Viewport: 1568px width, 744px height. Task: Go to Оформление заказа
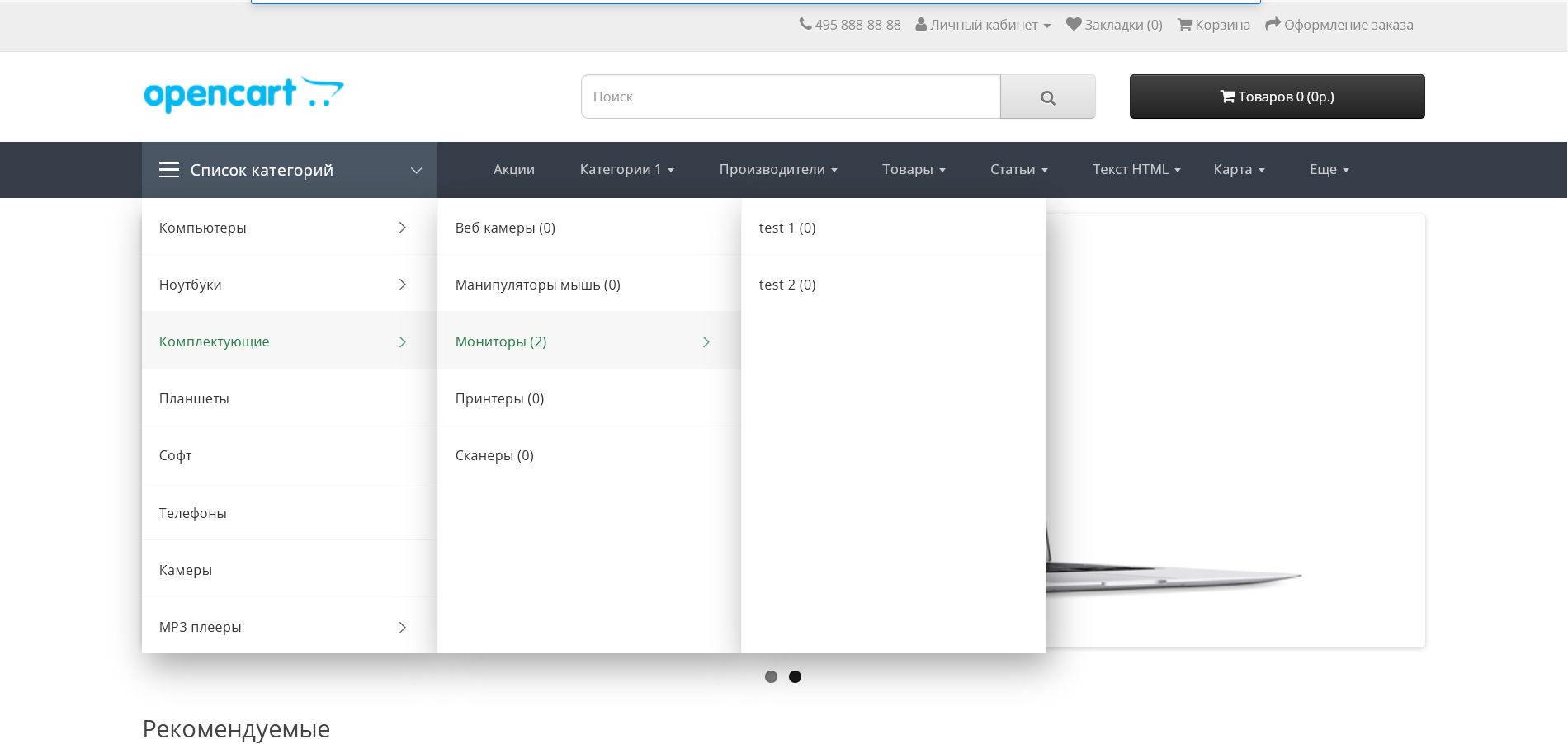tap(1339, 25)
